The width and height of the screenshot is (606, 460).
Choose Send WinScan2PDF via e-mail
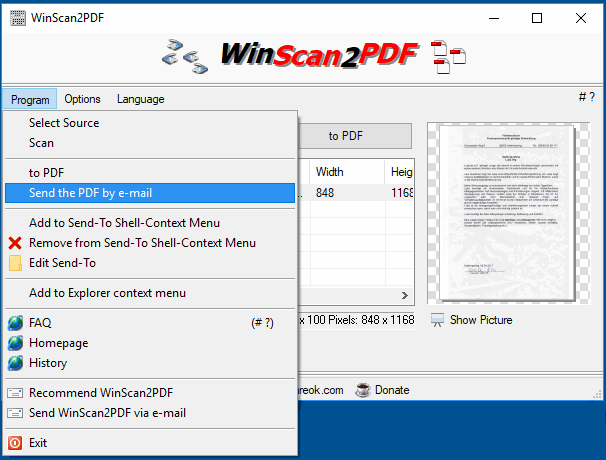pyautogui.click(x=150, y=413)
